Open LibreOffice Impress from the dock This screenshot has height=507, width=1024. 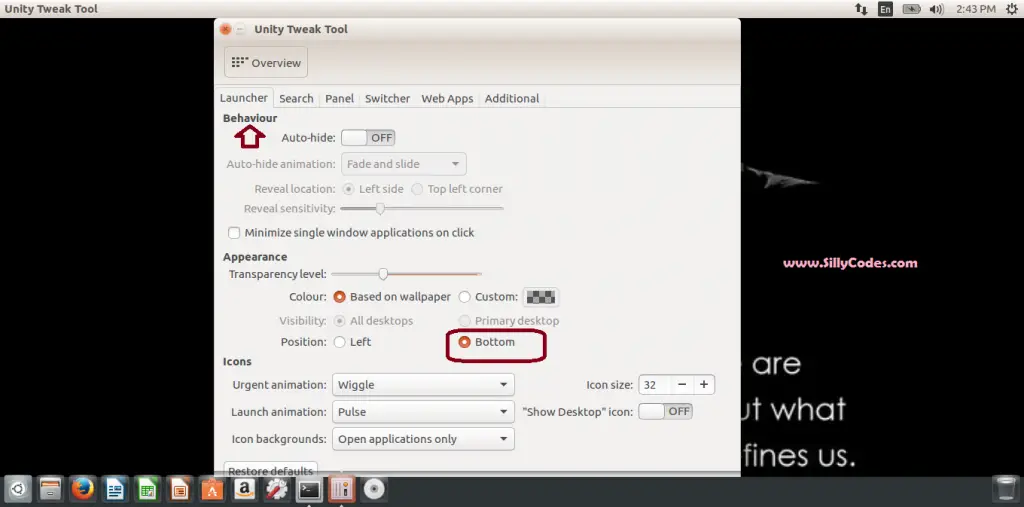[x=180, y=489]
